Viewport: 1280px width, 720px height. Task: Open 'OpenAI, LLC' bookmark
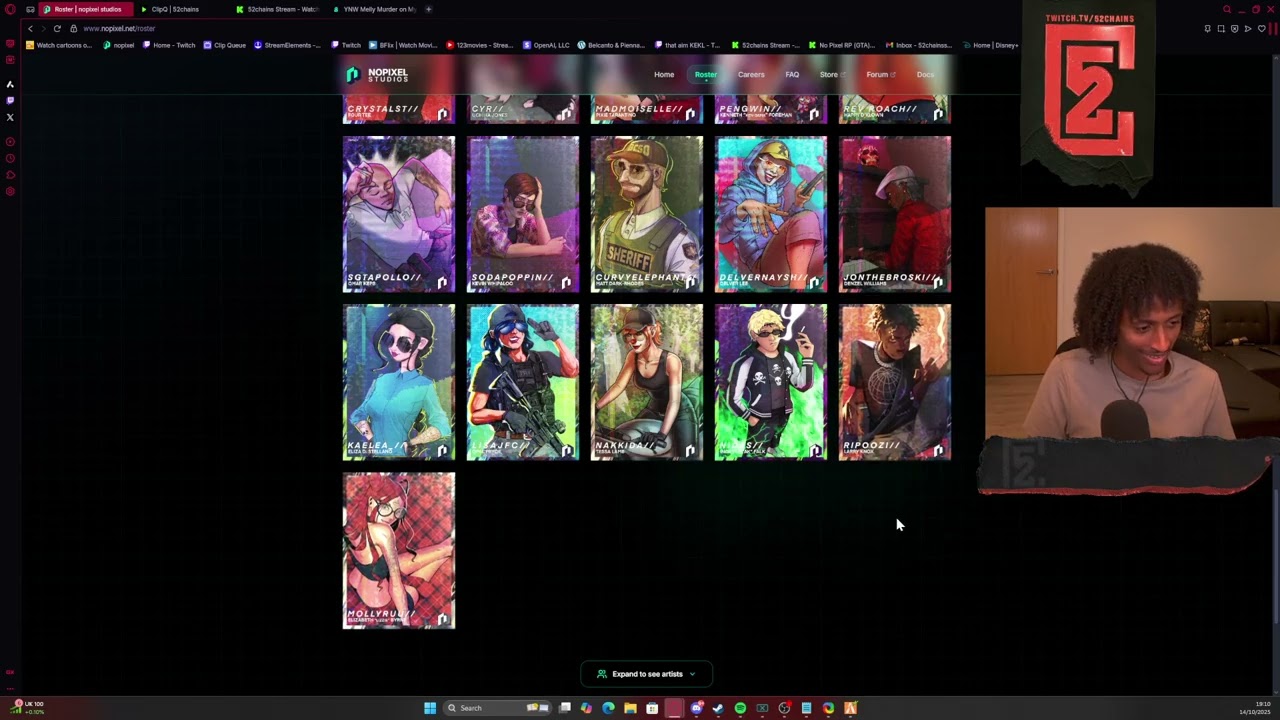click(546, 45)
